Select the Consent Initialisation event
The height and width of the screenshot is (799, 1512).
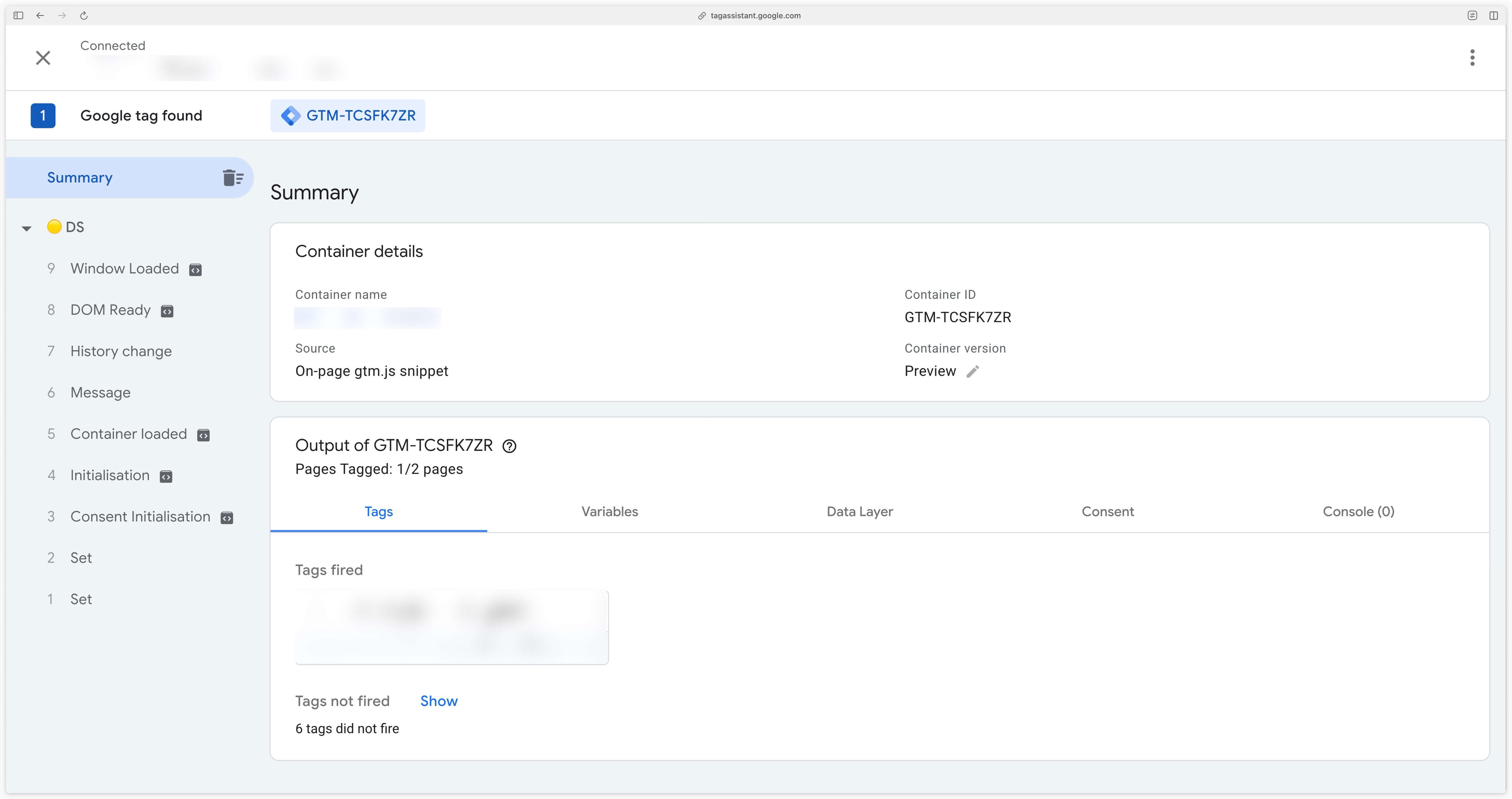pyautogui.click(x=140, y=517)
